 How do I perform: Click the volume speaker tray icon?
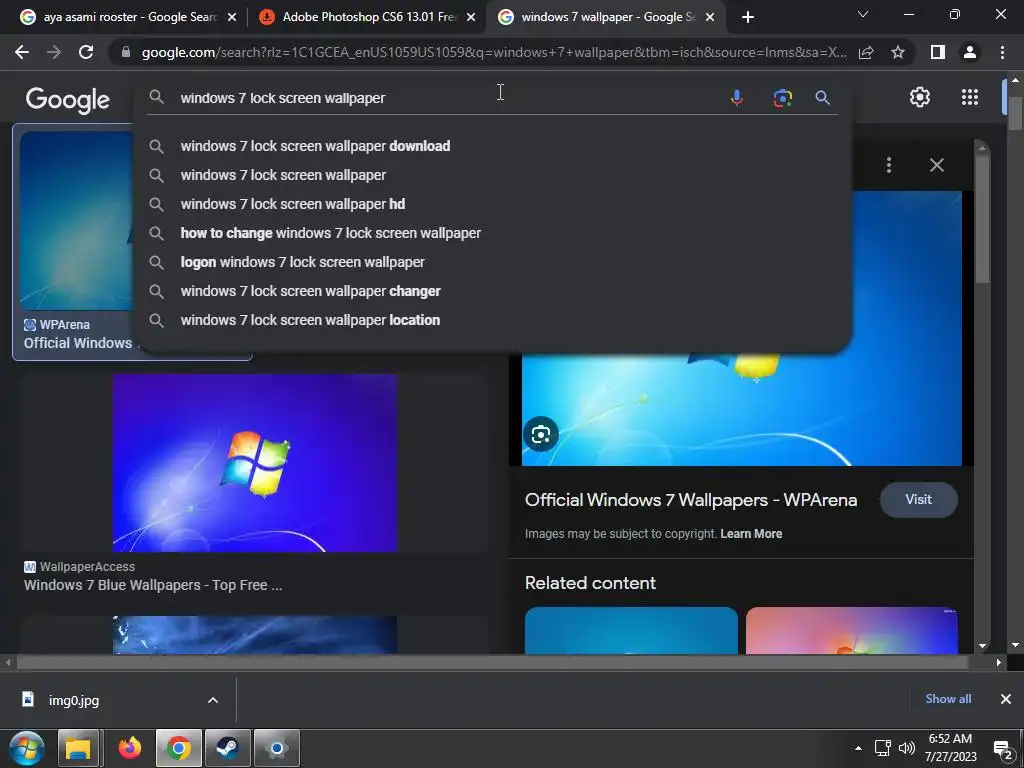pos(906,748)
